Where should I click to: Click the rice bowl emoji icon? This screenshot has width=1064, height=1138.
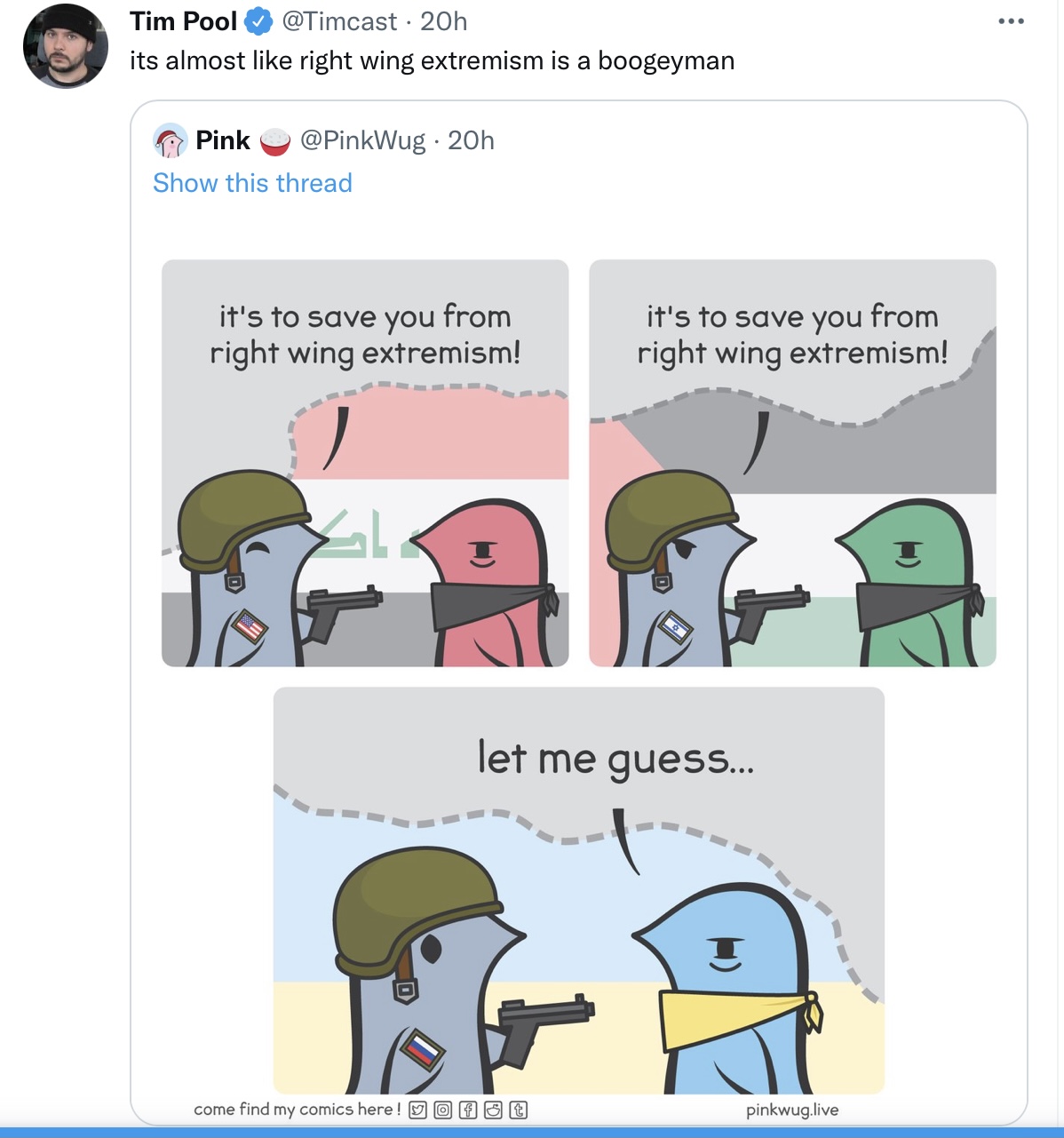pos(275,141)
